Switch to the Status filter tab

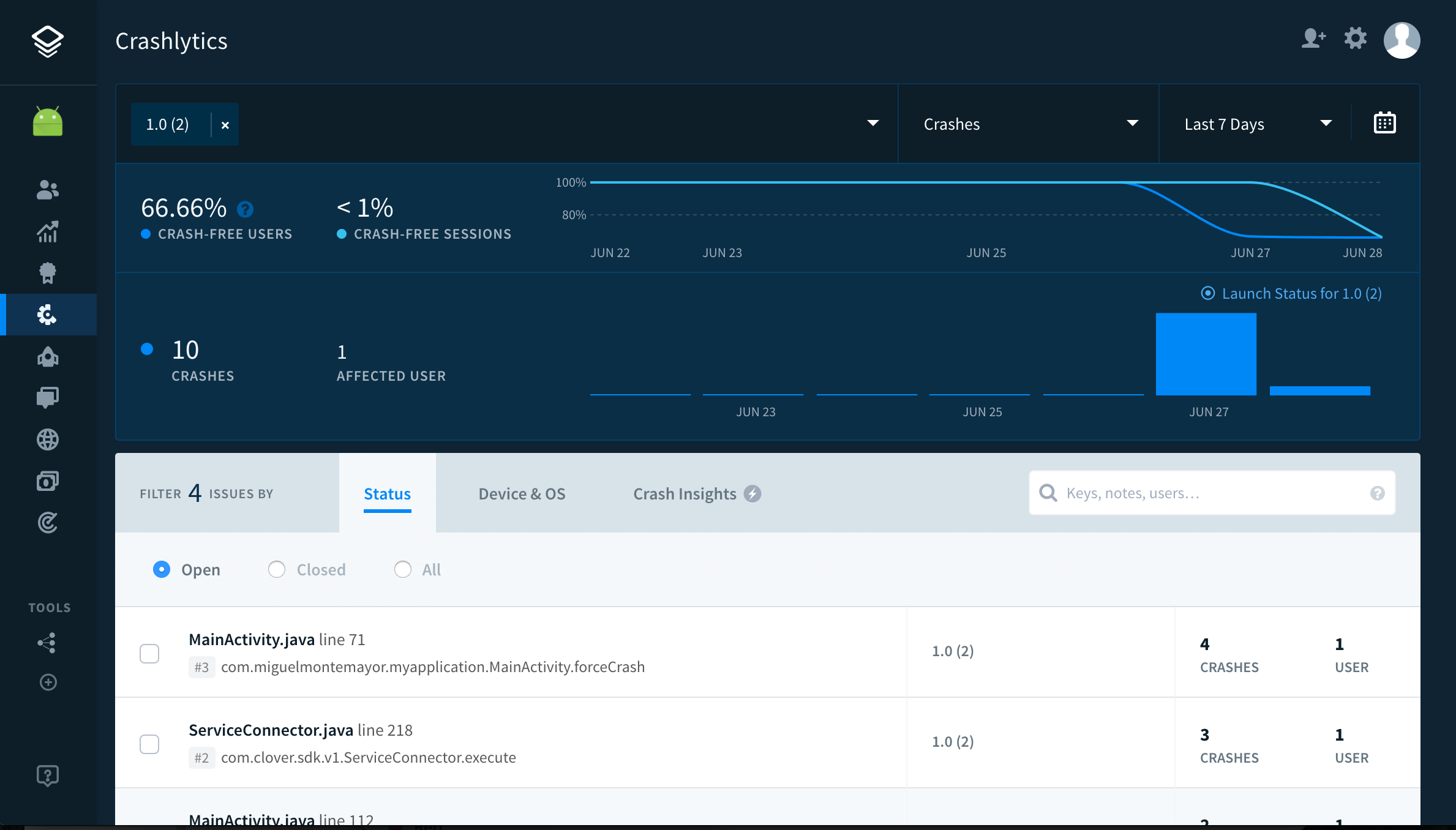388,493
